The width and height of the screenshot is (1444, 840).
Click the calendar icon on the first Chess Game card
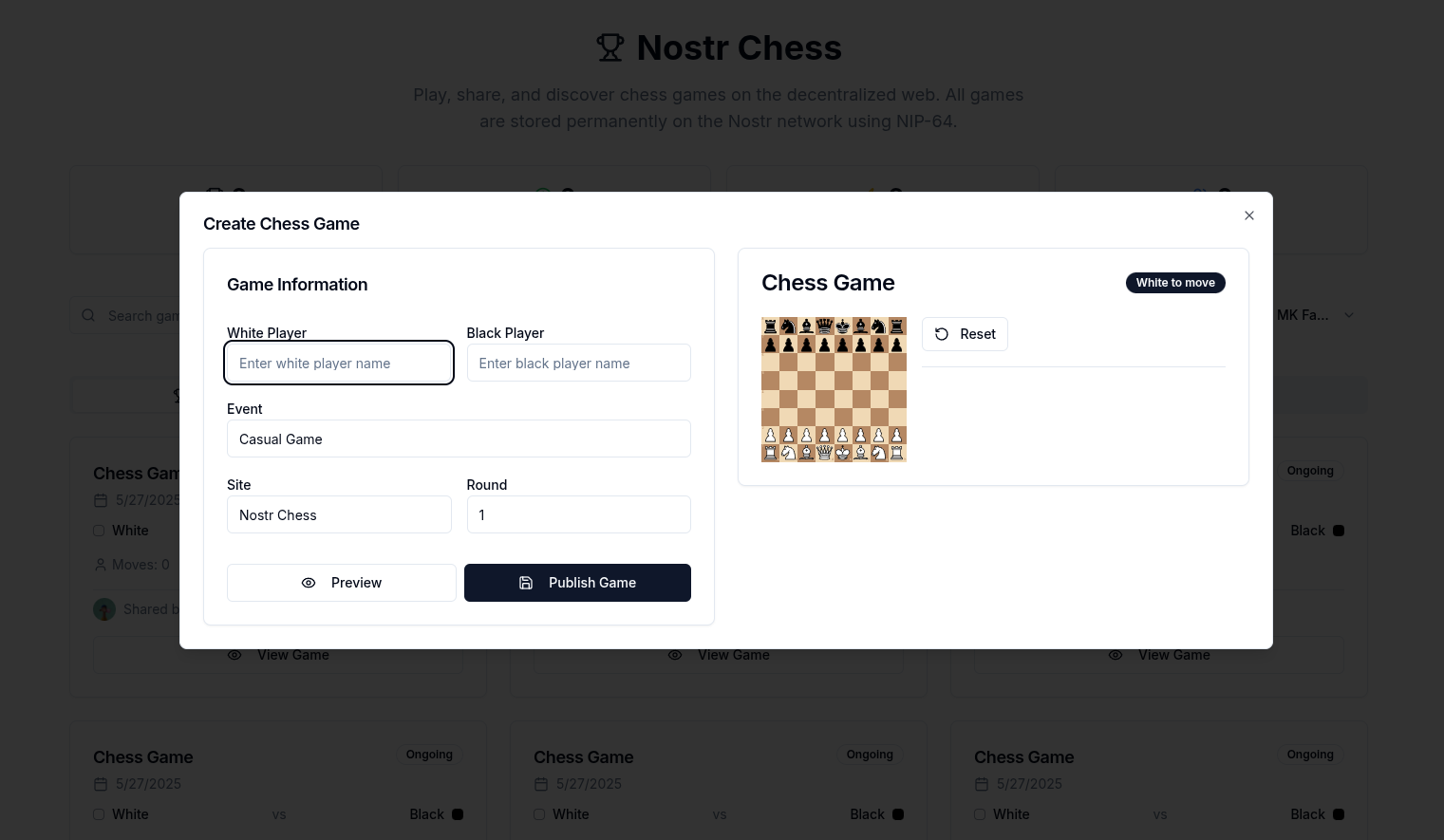pyautogui.click(x=101, y=500)
